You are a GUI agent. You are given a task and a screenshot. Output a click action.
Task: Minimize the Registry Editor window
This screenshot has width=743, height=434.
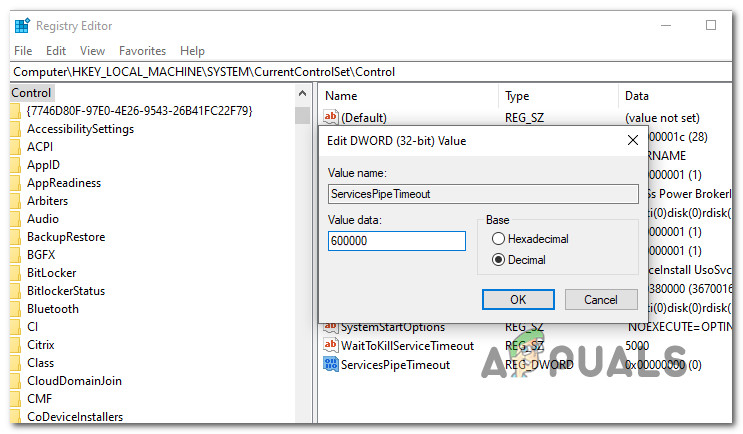click(x=666, y=26)
